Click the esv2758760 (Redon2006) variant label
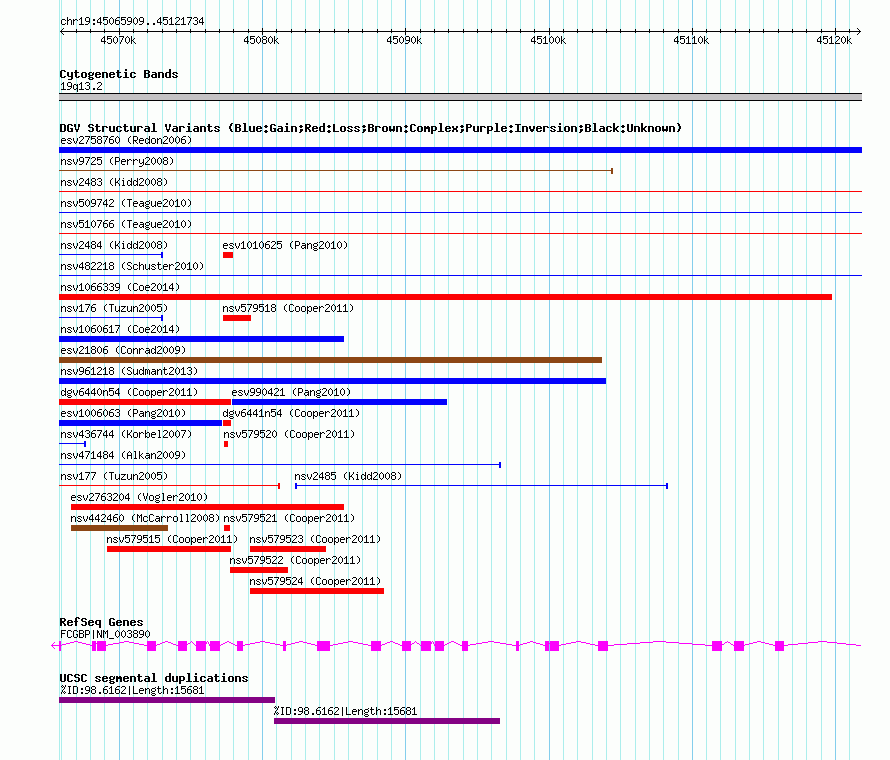The width and height of the screenshot is (890, 760). pyautogui.click(x=126, y=140)
